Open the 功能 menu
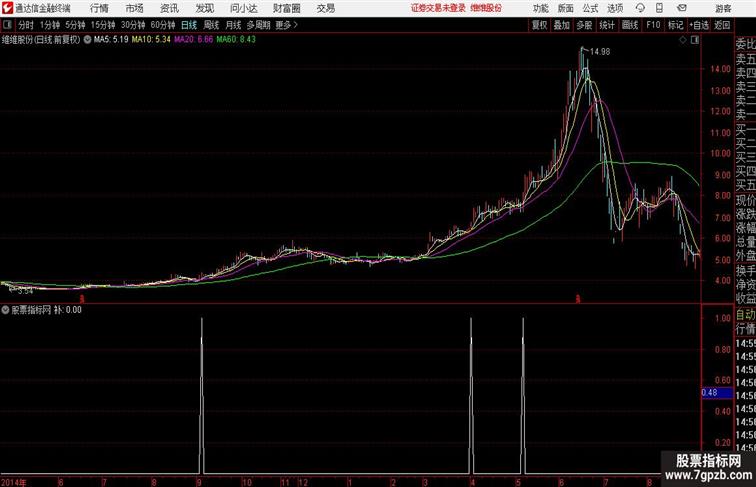756x487 pixels. [540, 8]
